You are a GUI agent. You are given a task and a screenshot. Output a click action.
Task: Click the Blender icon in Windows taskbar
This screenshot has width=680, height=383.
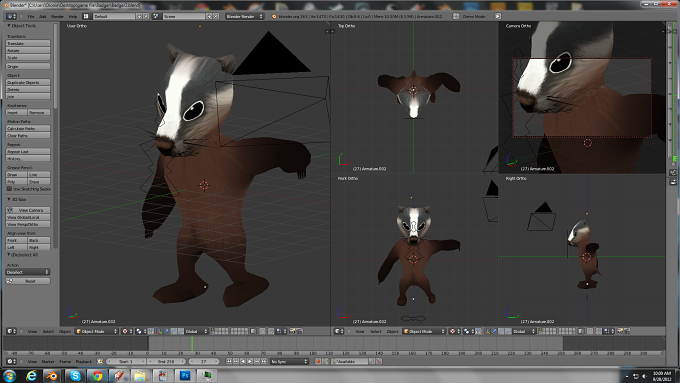(x=52, y=376)
